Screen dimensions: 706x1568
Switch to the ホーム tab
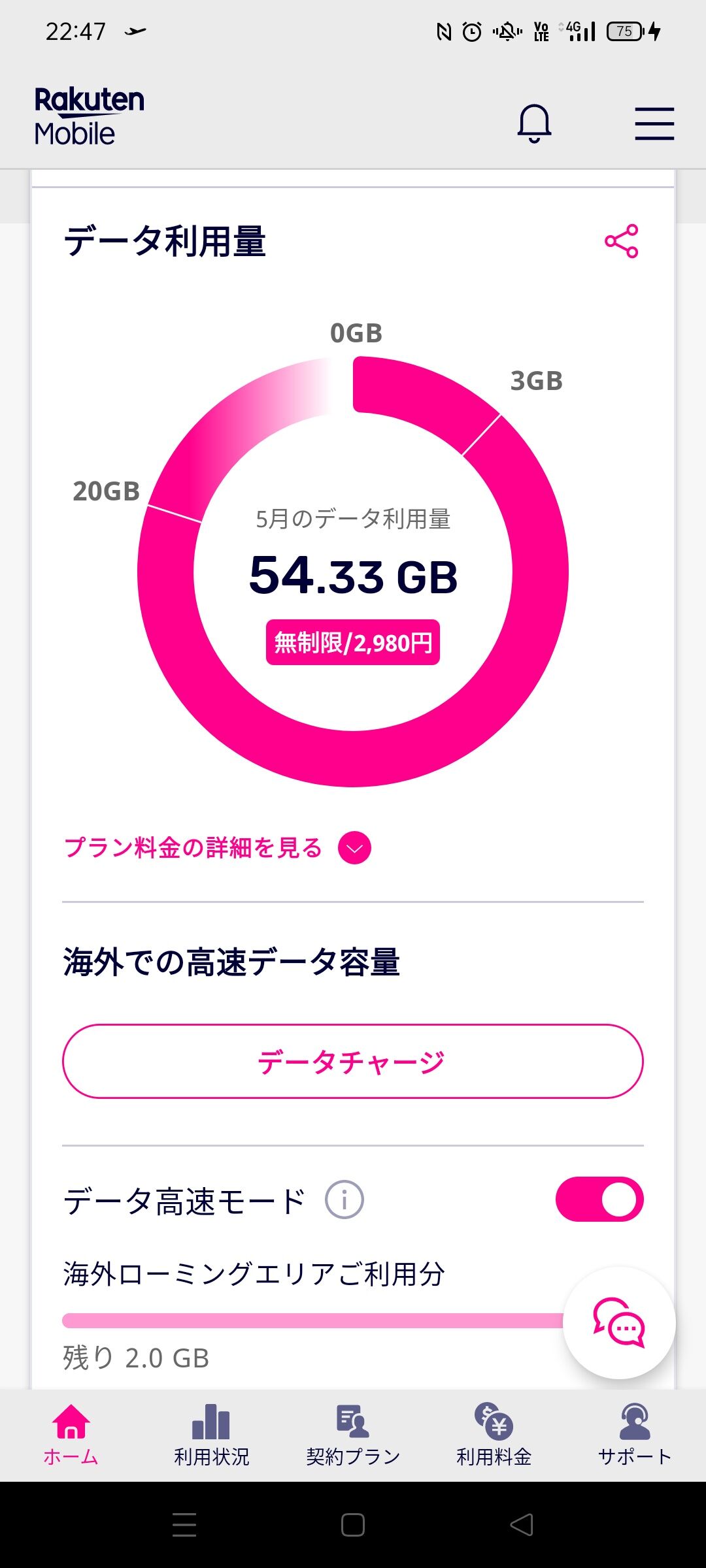(x=71, y=1434)
